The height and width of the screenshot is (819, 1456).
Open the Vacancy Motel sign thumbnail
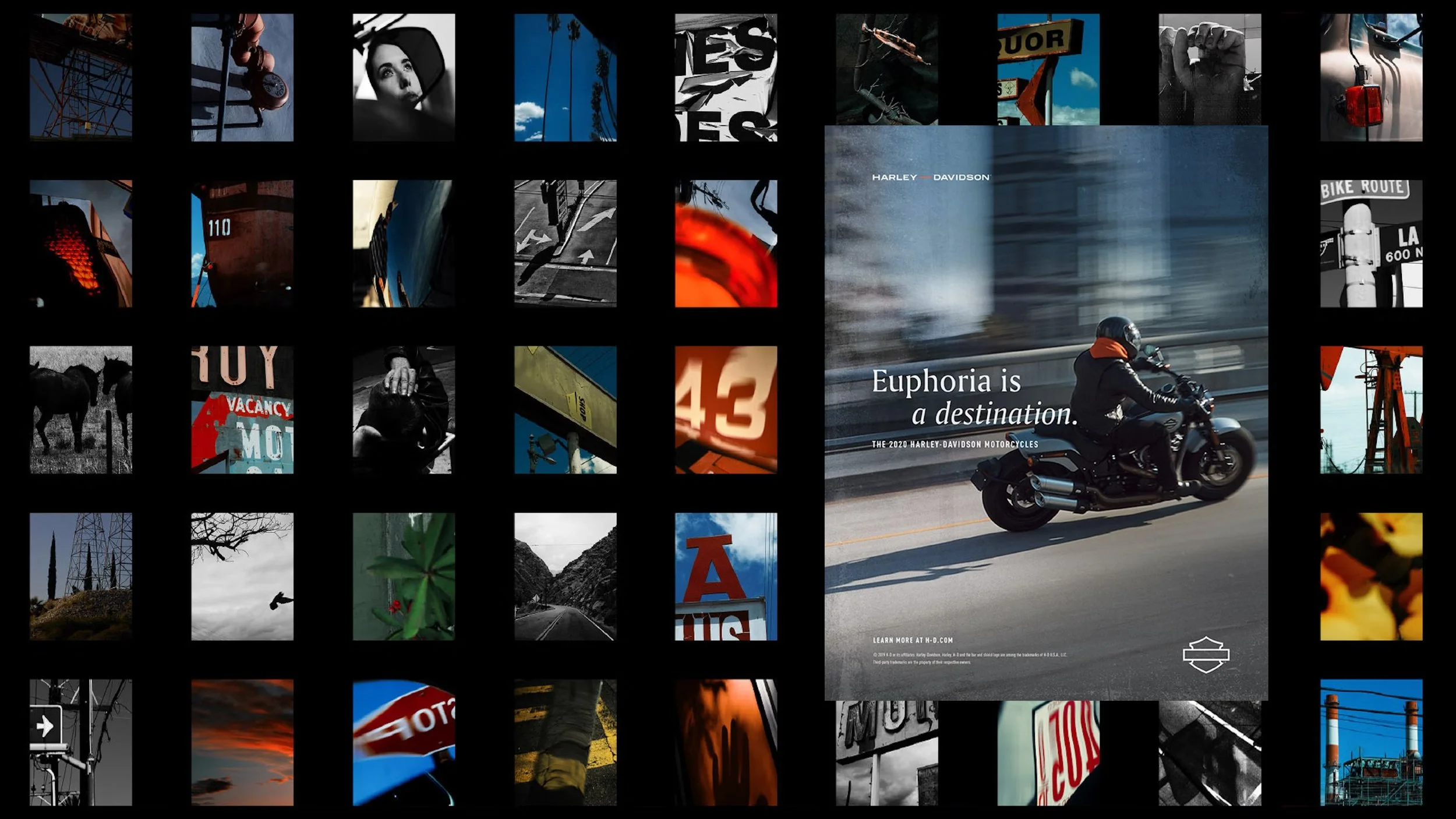[x=242, y=409]
